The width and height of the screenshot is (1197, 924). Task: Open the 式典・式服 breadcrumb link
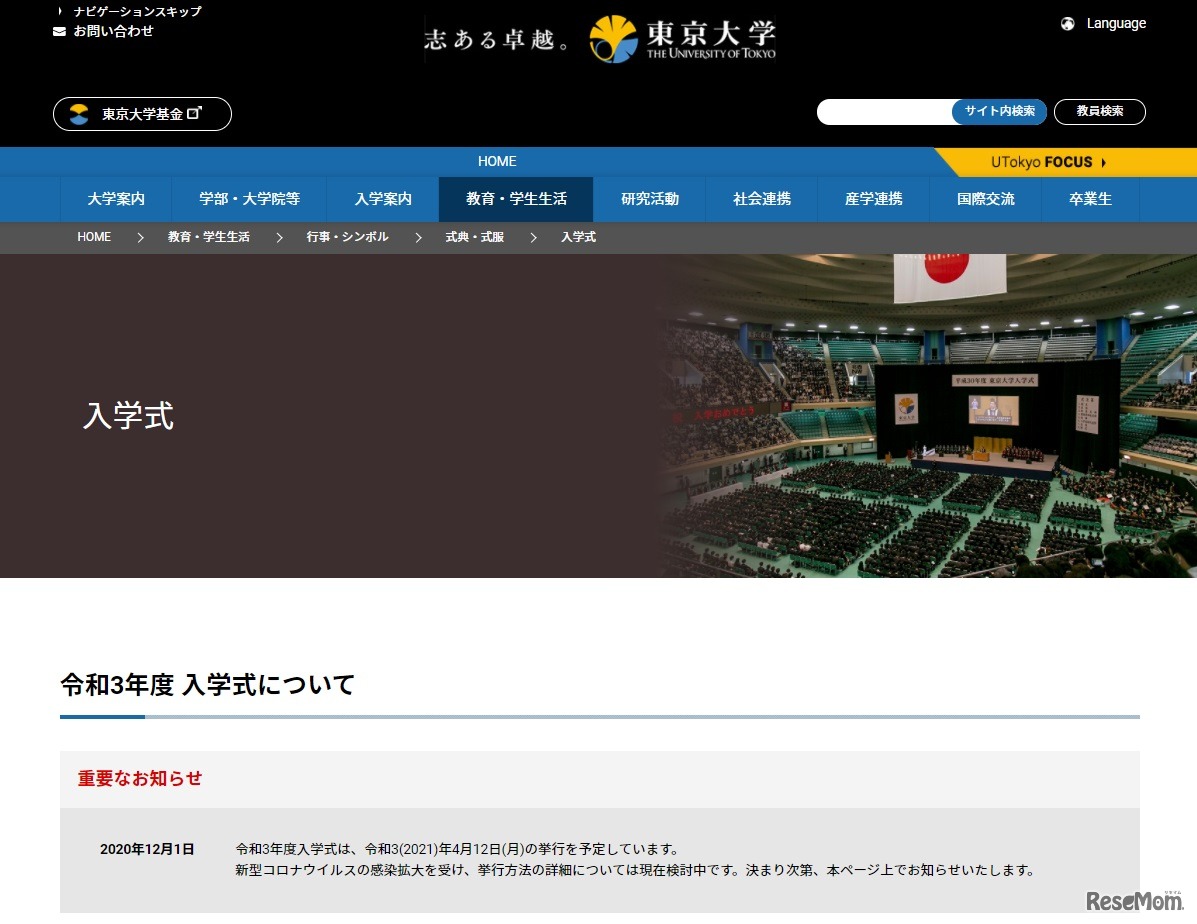[474, 237]
